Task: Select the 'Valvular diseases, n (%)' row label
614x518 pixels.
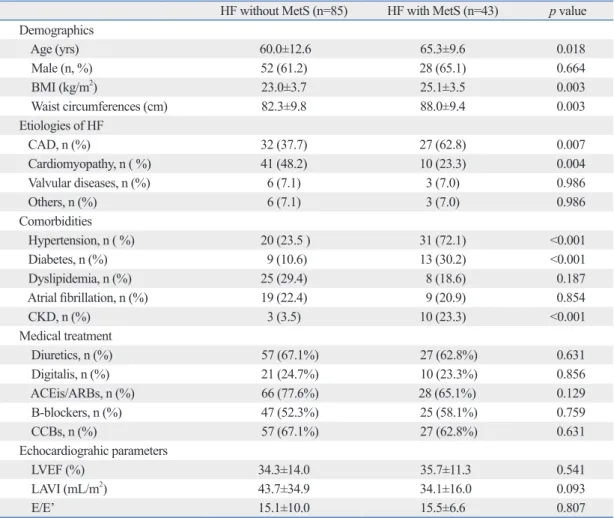Action: coord(89,183)
